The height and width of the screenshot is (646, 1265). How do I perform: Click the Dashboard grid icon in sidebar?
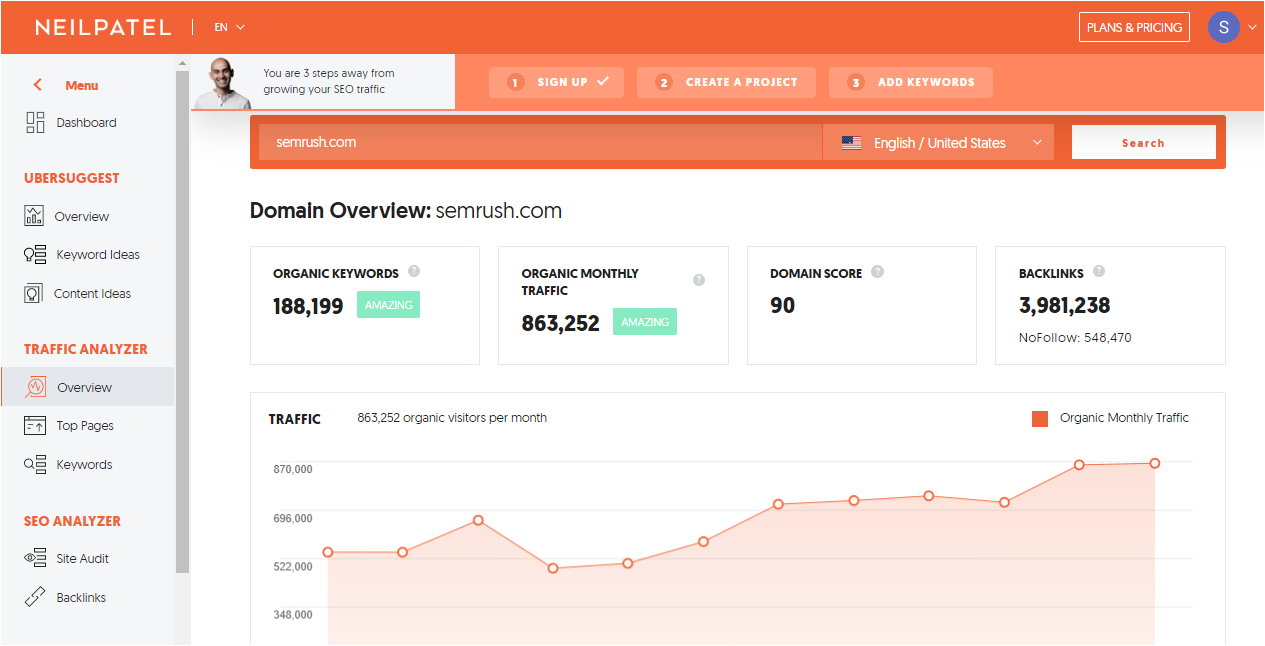pos(35,123)
